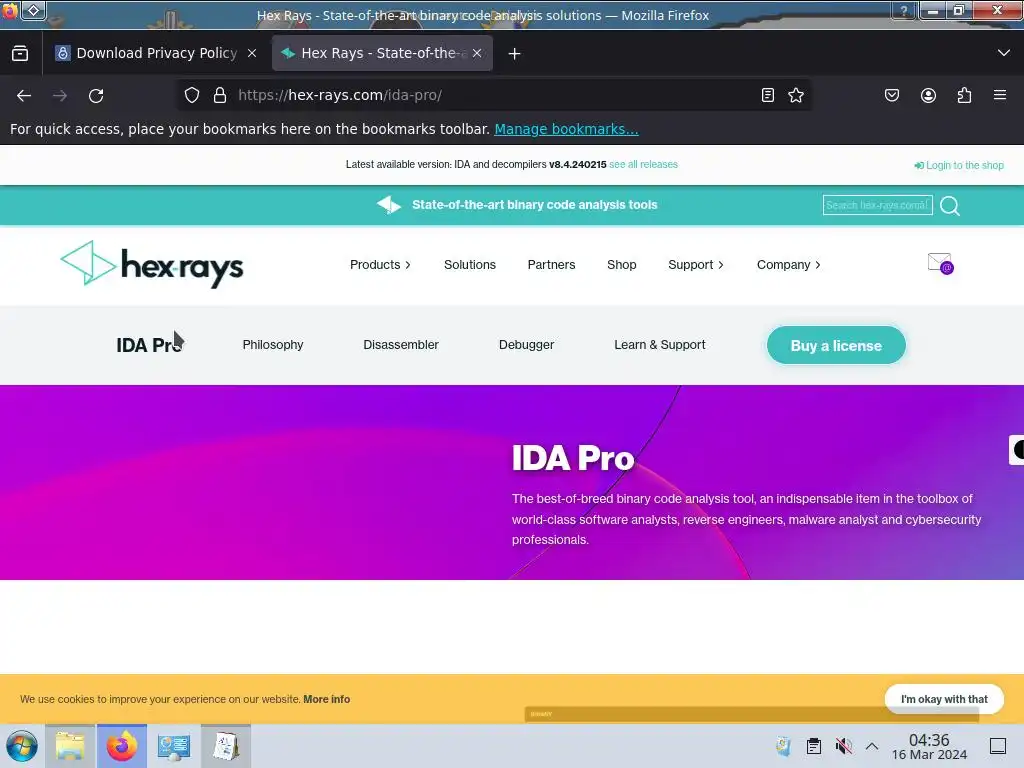1024x768 pixels.
Task: Expand hidden system tray icons
Action: coord(872,746)
